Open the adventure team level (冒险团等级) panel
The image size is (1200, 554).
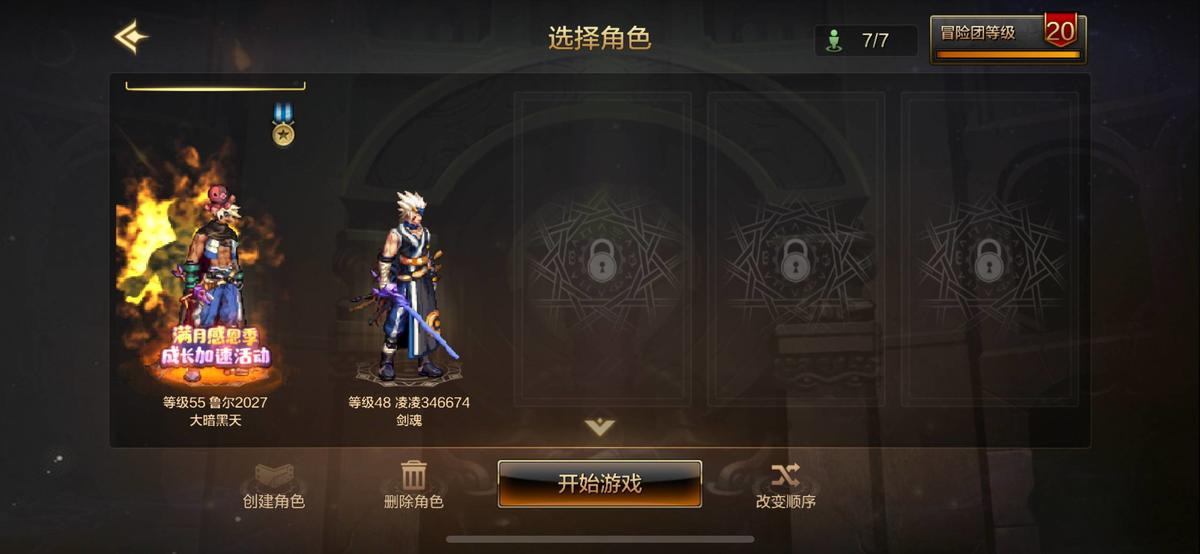(1008, 40)
